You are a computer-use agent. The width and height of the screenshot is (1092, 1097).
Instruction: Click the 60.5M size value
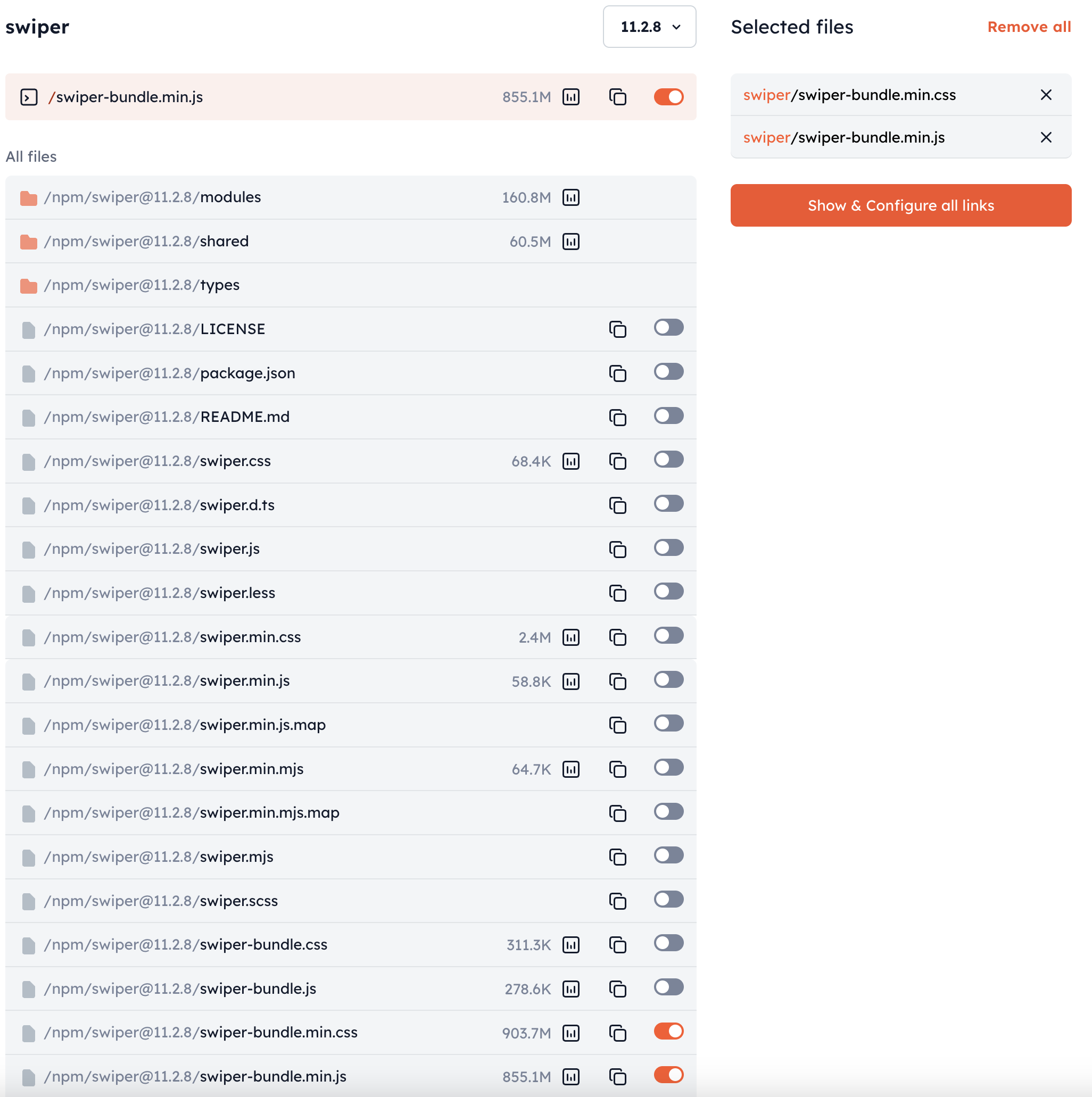[531, 242]
